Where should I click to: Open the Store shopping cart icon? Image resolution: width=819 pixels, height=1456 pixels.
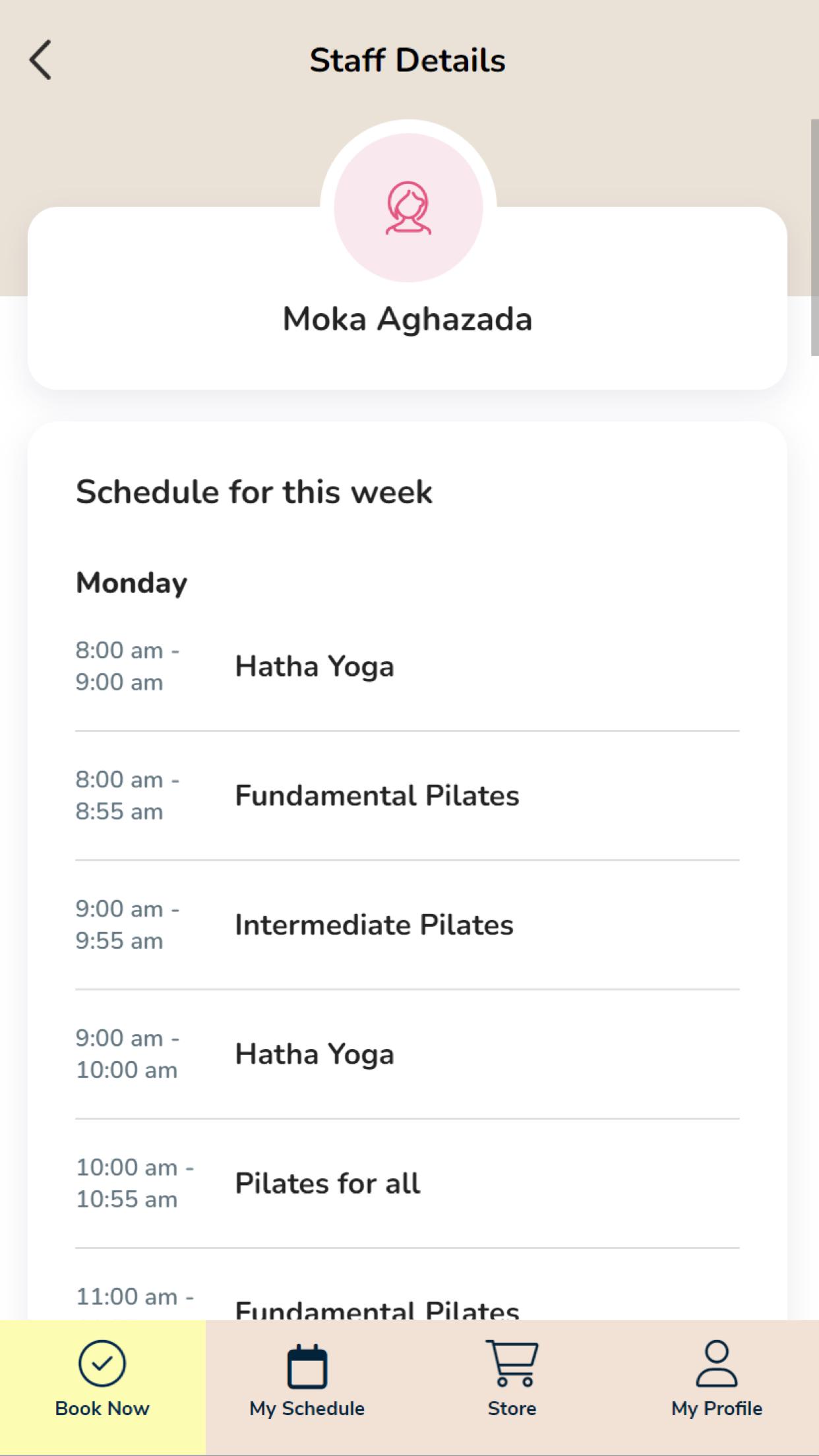512,1363
